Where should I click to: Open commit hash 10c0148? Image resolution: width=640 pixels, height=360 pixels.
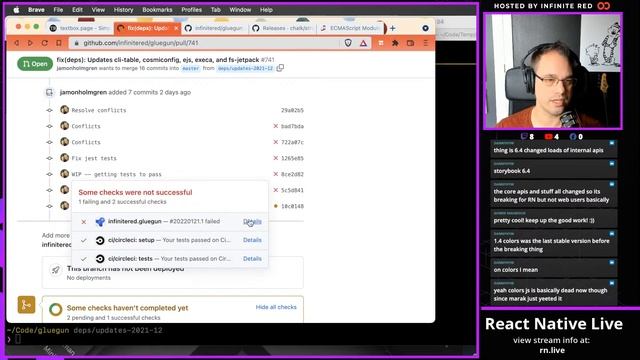coord(292,206)
